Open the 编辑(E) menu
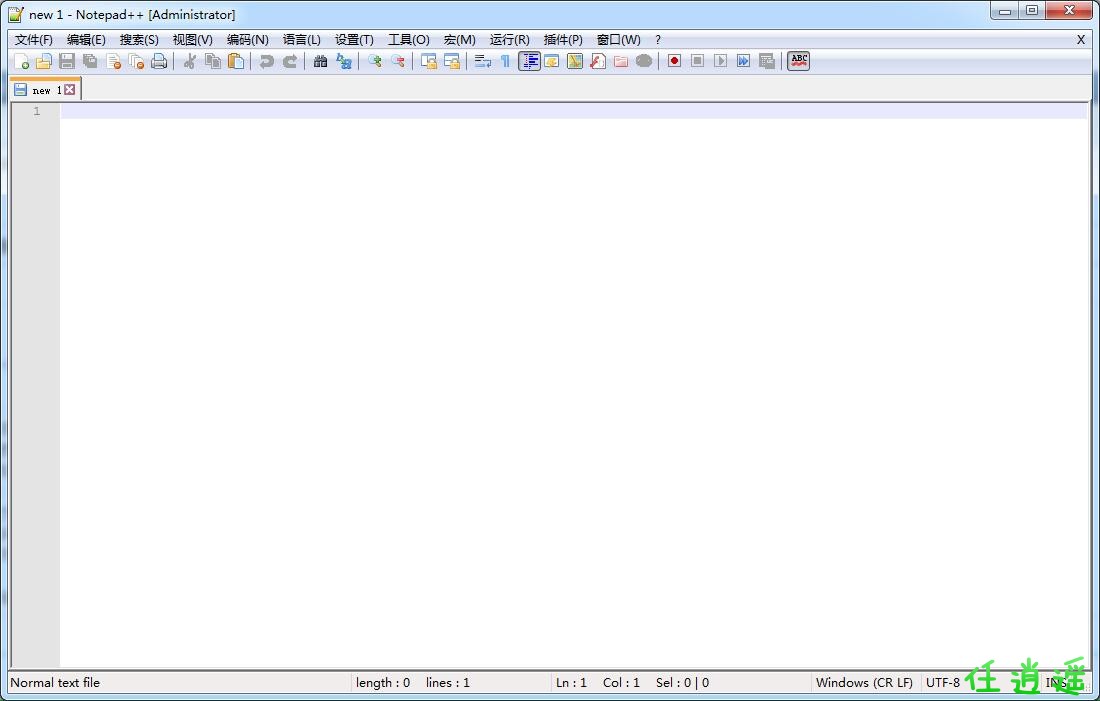Screen dimensions: 1100x701 click(x=86, y=40)
